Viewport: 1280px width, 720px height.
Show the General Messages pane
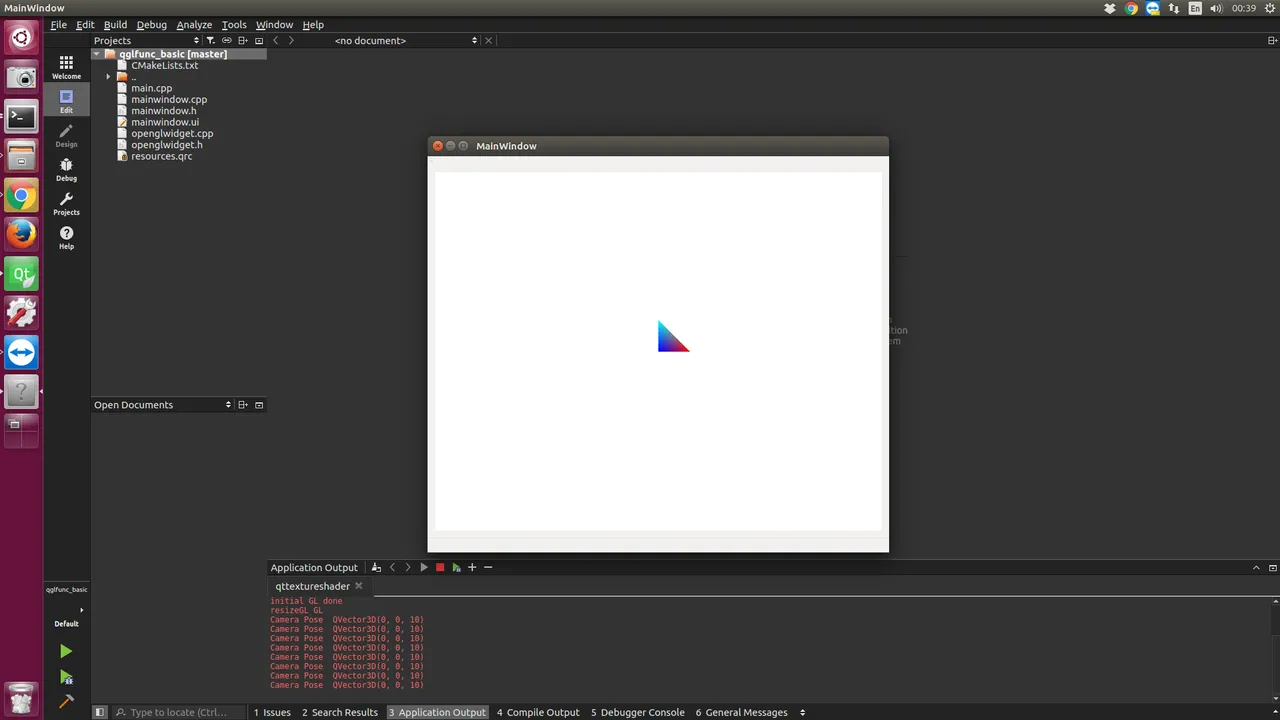742,712
